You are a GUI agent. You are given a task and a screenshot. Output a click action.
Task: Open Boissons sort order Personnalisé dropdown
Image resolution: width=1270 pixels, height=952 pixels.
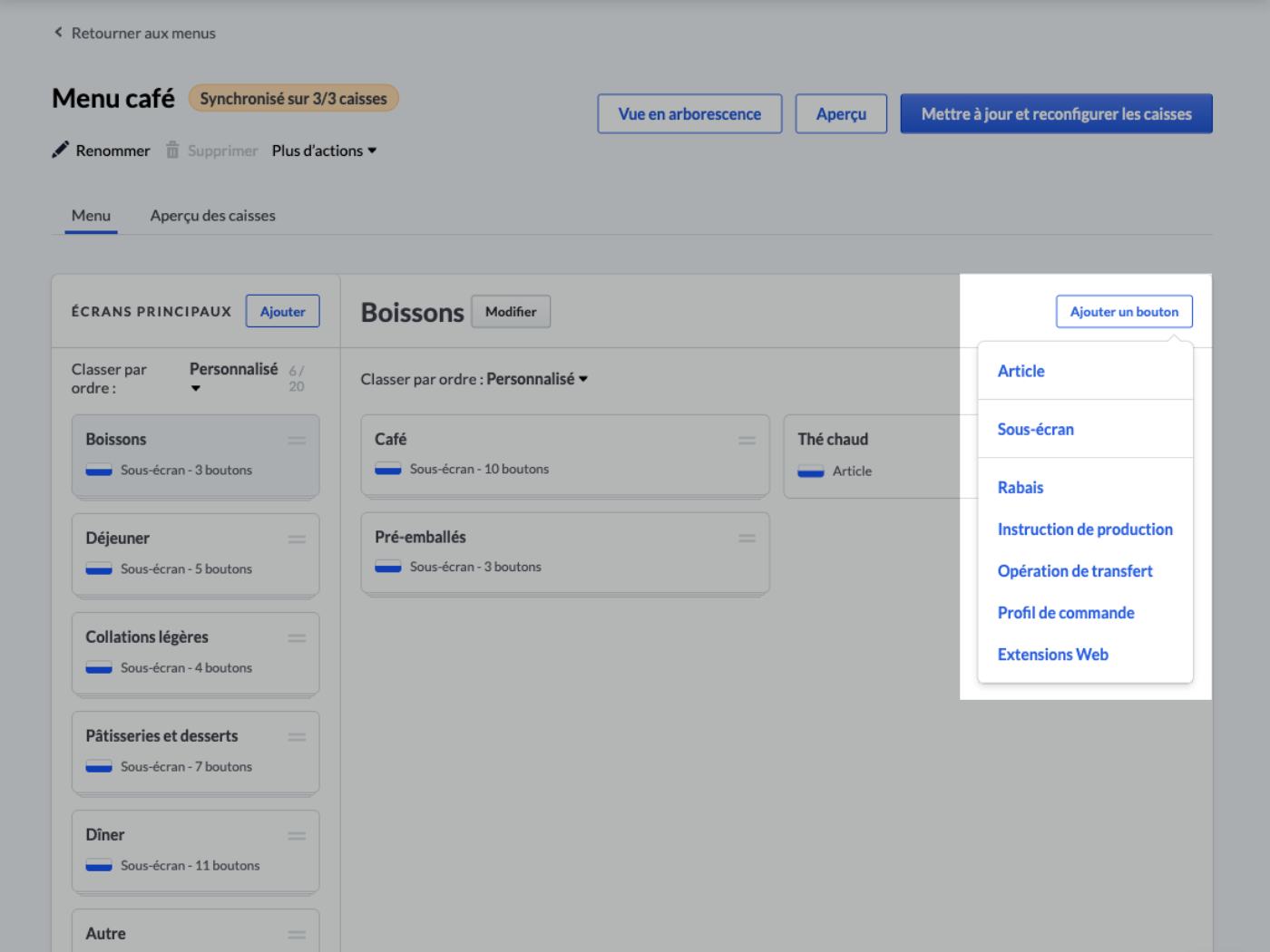537,379
